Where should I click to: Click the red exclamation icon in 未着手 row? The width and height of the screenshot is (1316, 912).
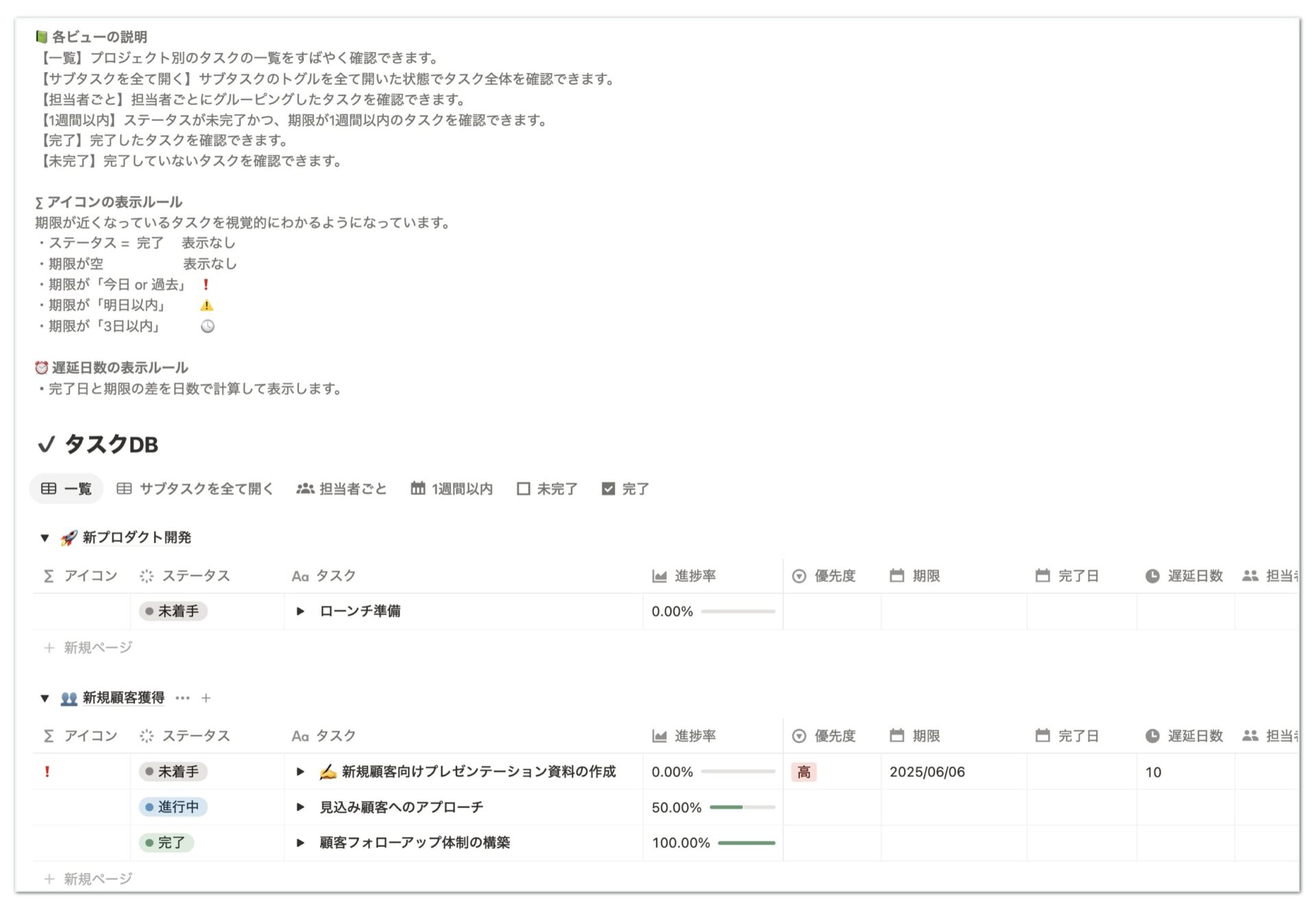[x=47, y=771]
